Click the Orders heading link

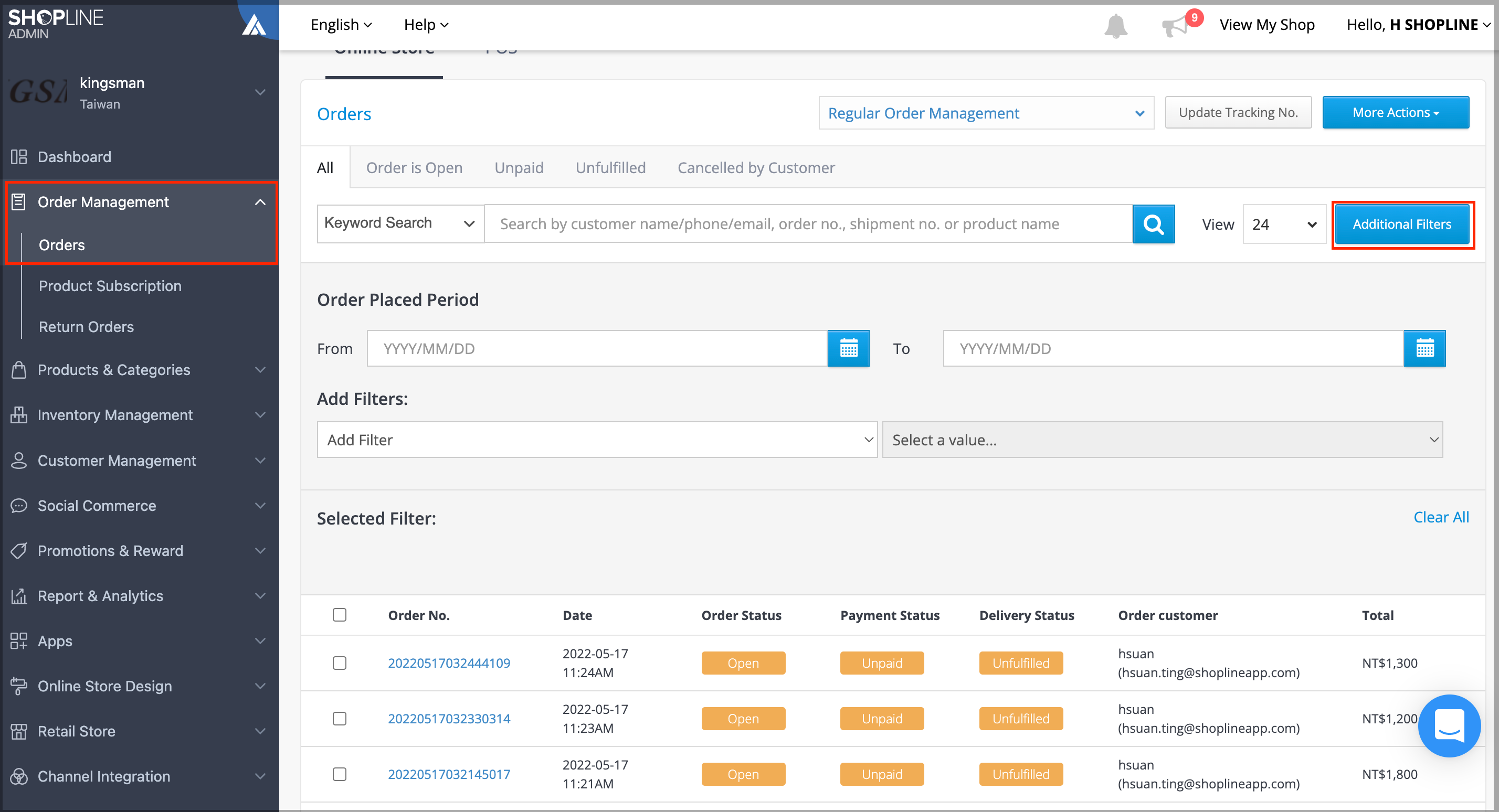click(344, 114)
